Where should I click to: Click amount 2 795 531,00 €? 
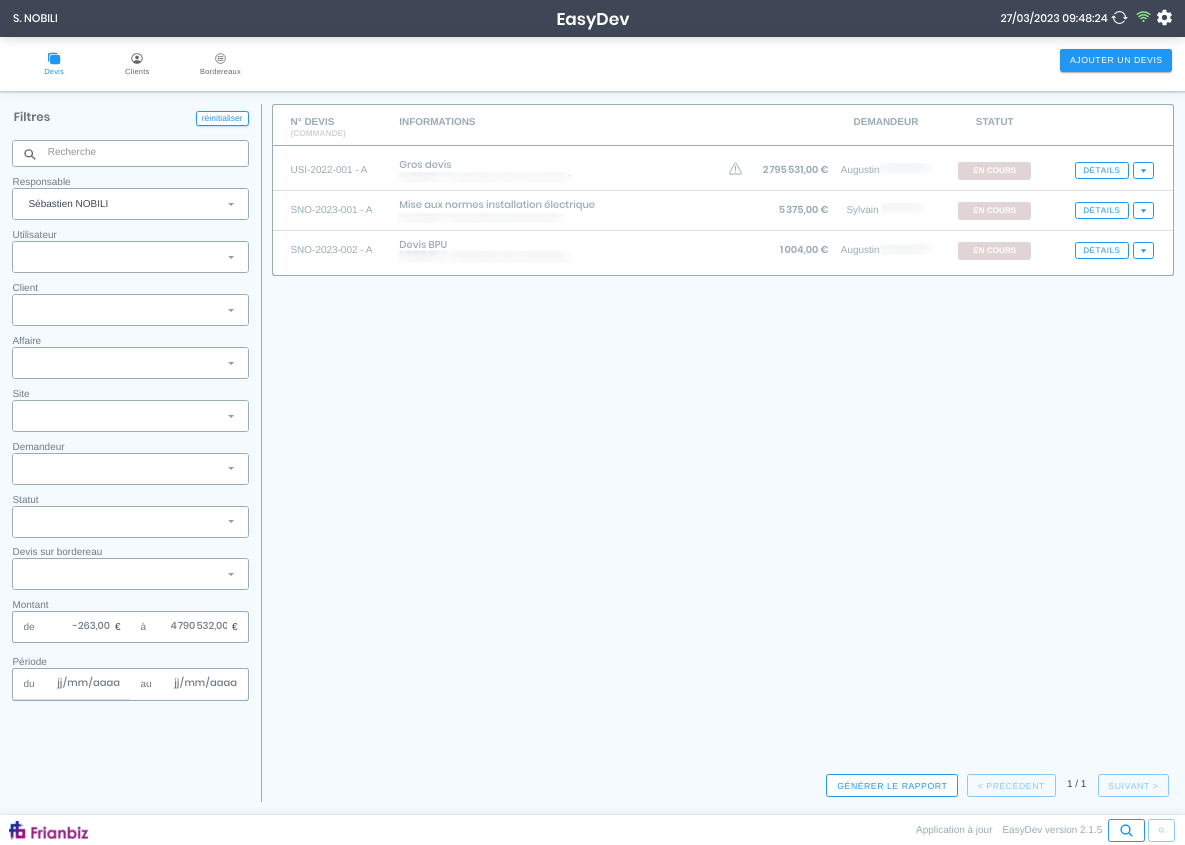click(795, 170)
